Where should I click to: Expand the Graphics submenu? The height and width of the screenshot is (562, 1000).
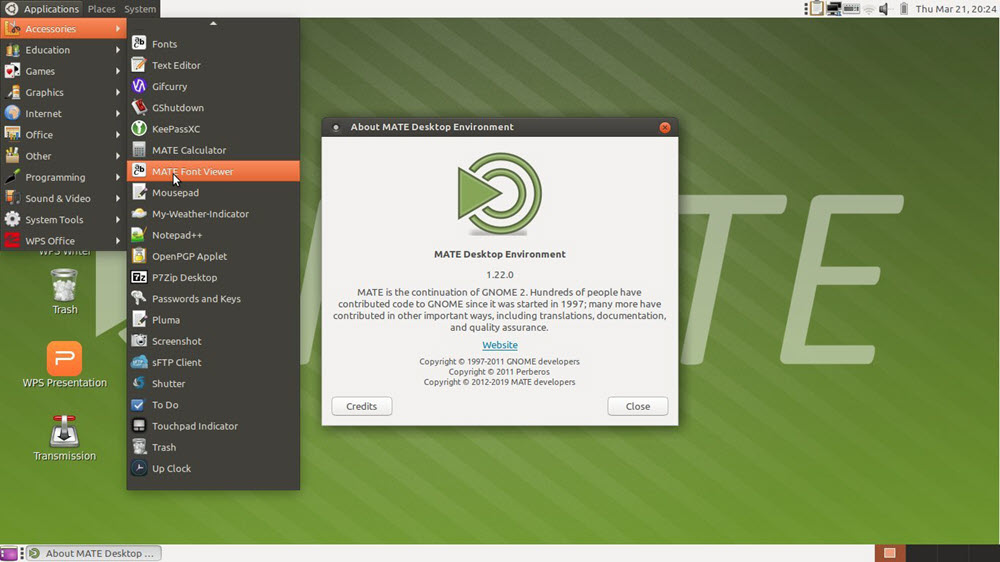(45, 93)
